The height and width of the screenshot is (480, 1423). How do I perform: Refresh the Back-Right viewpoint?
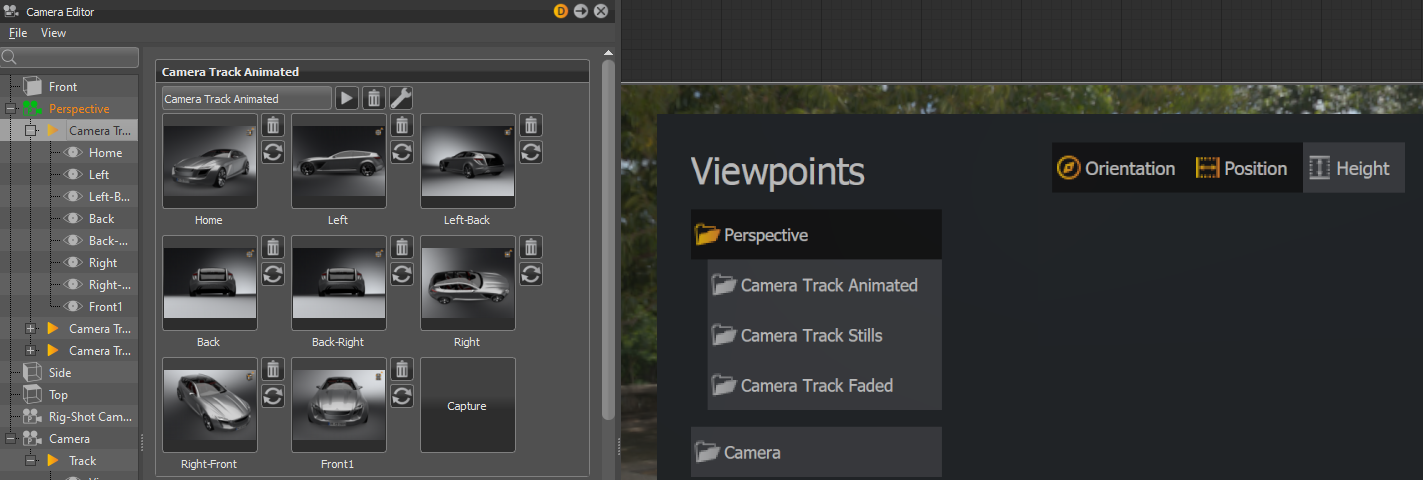pos(402,274)
